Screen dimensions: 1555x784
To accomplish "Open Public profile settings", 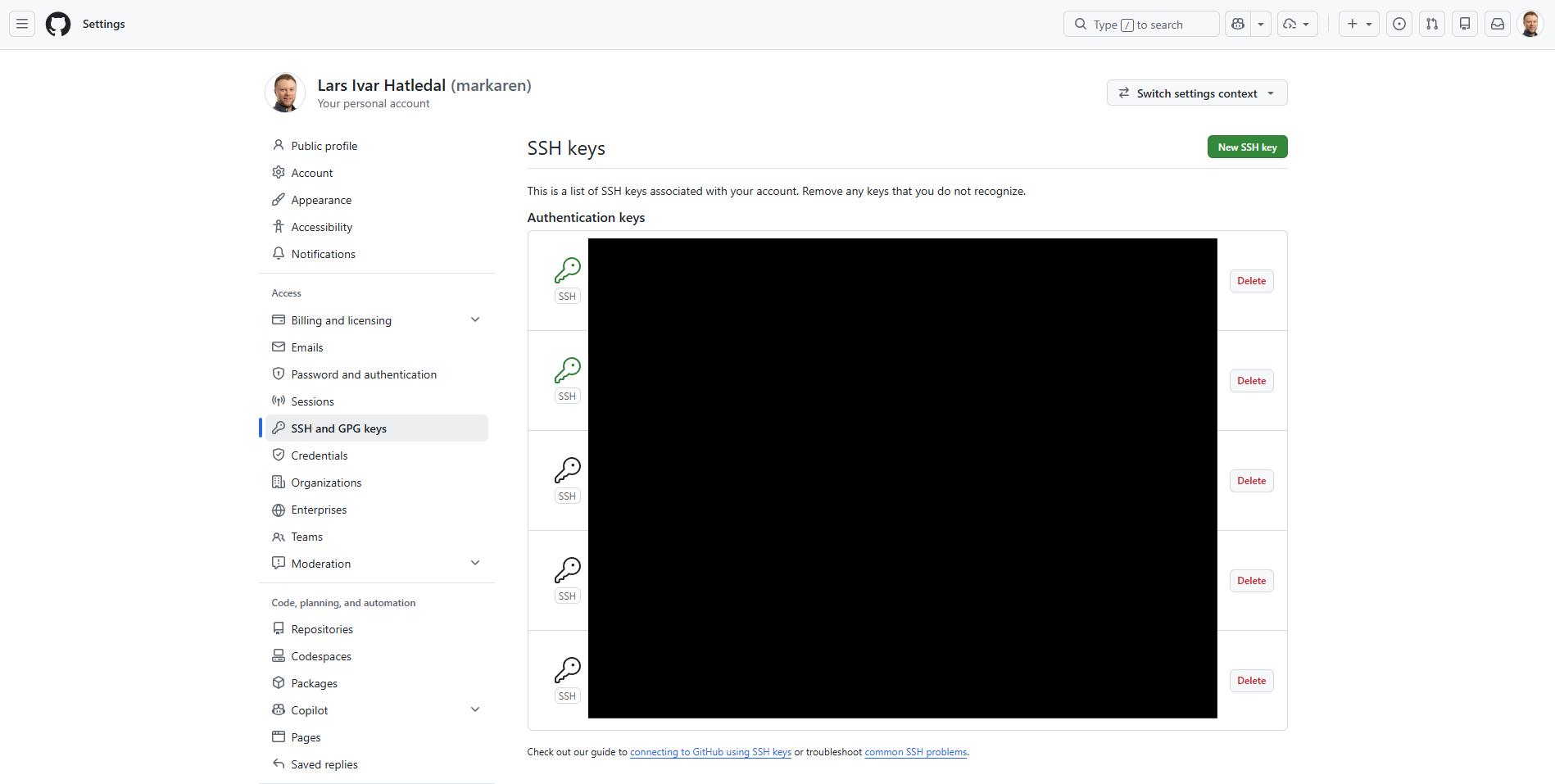I will click(377, 146).
